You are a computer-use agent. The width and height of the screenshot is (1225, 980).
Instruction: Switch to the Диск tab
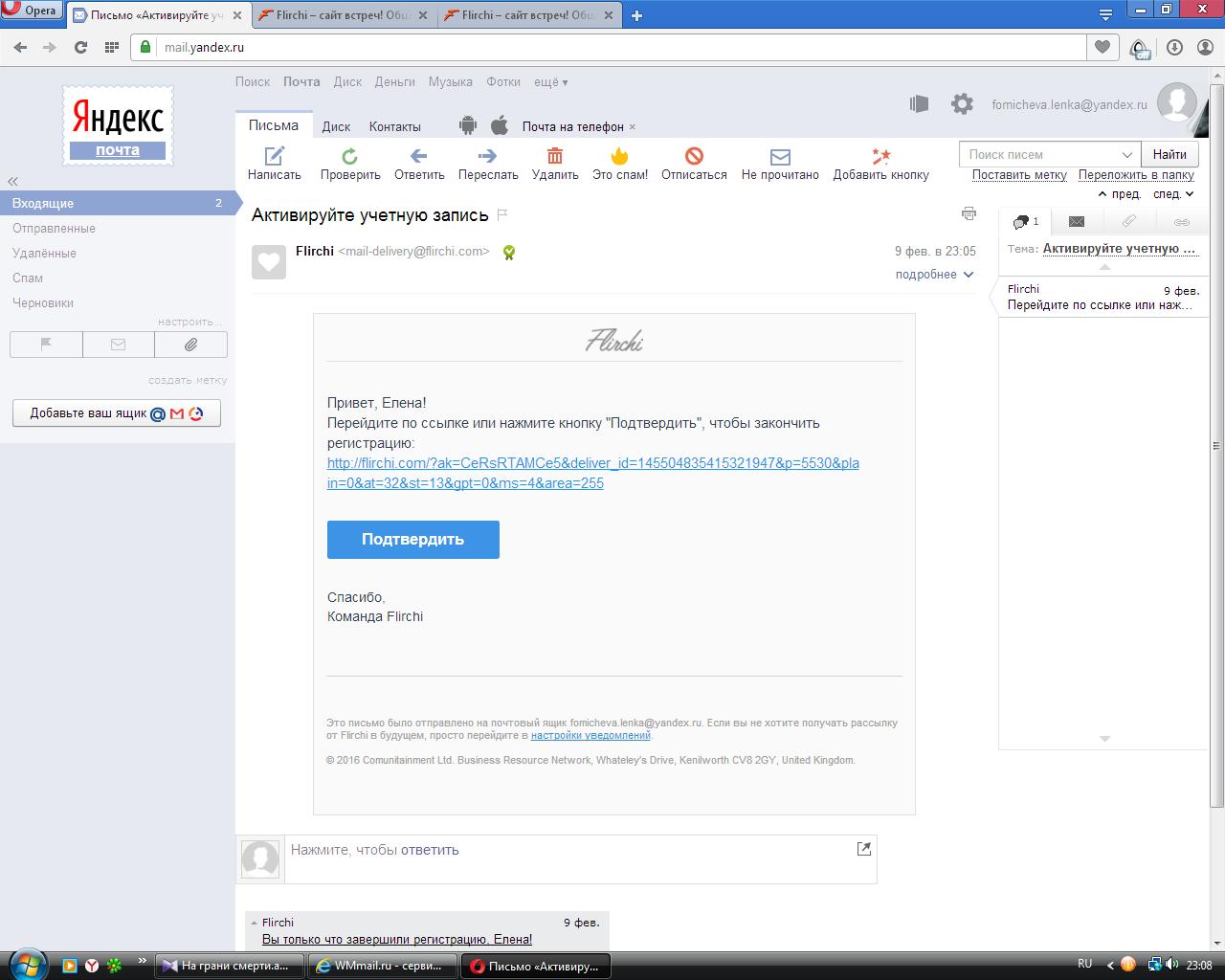click(336, 126)
